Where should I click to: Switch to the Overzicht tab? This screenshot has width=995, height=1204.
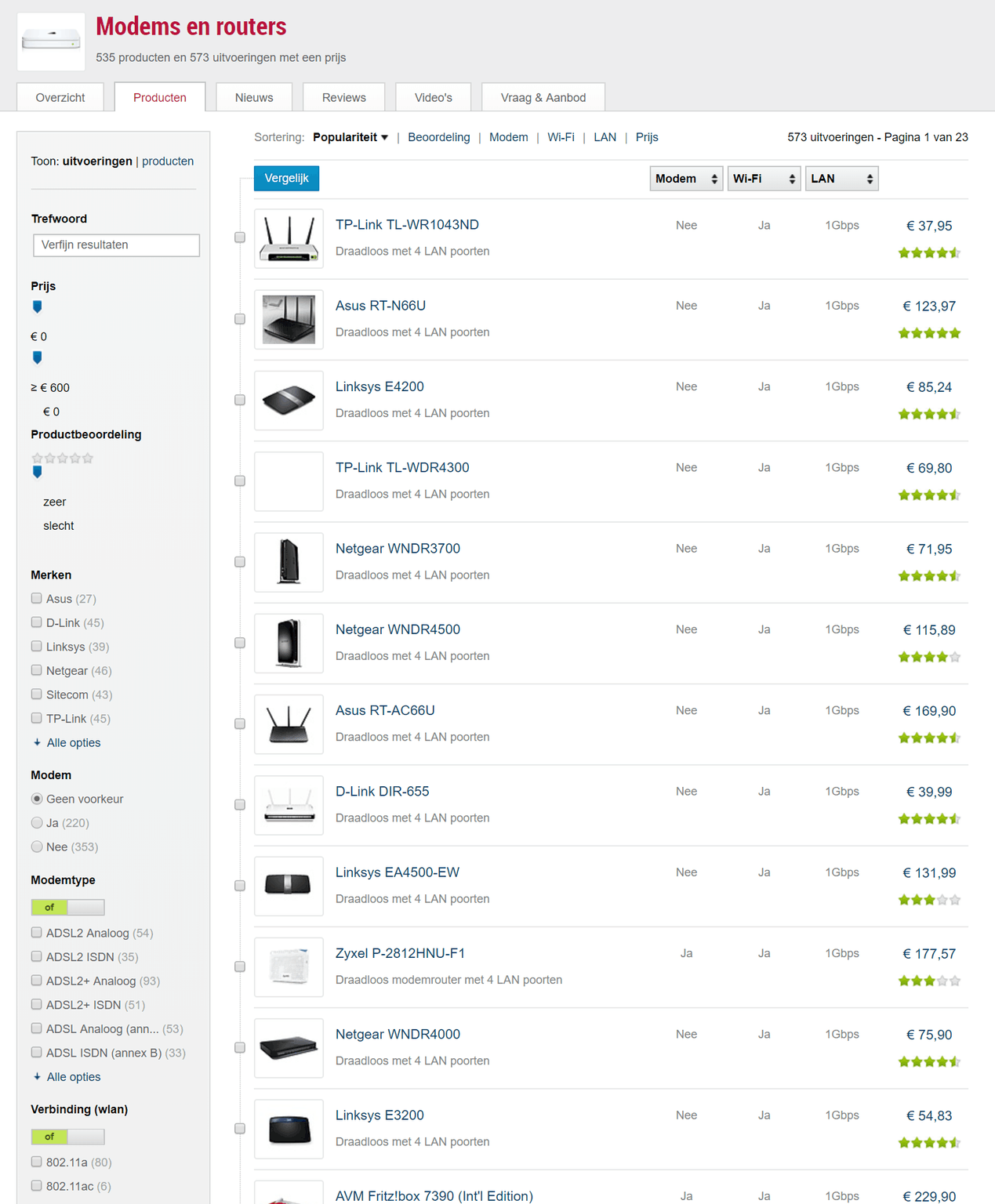[x=60, y=97]
